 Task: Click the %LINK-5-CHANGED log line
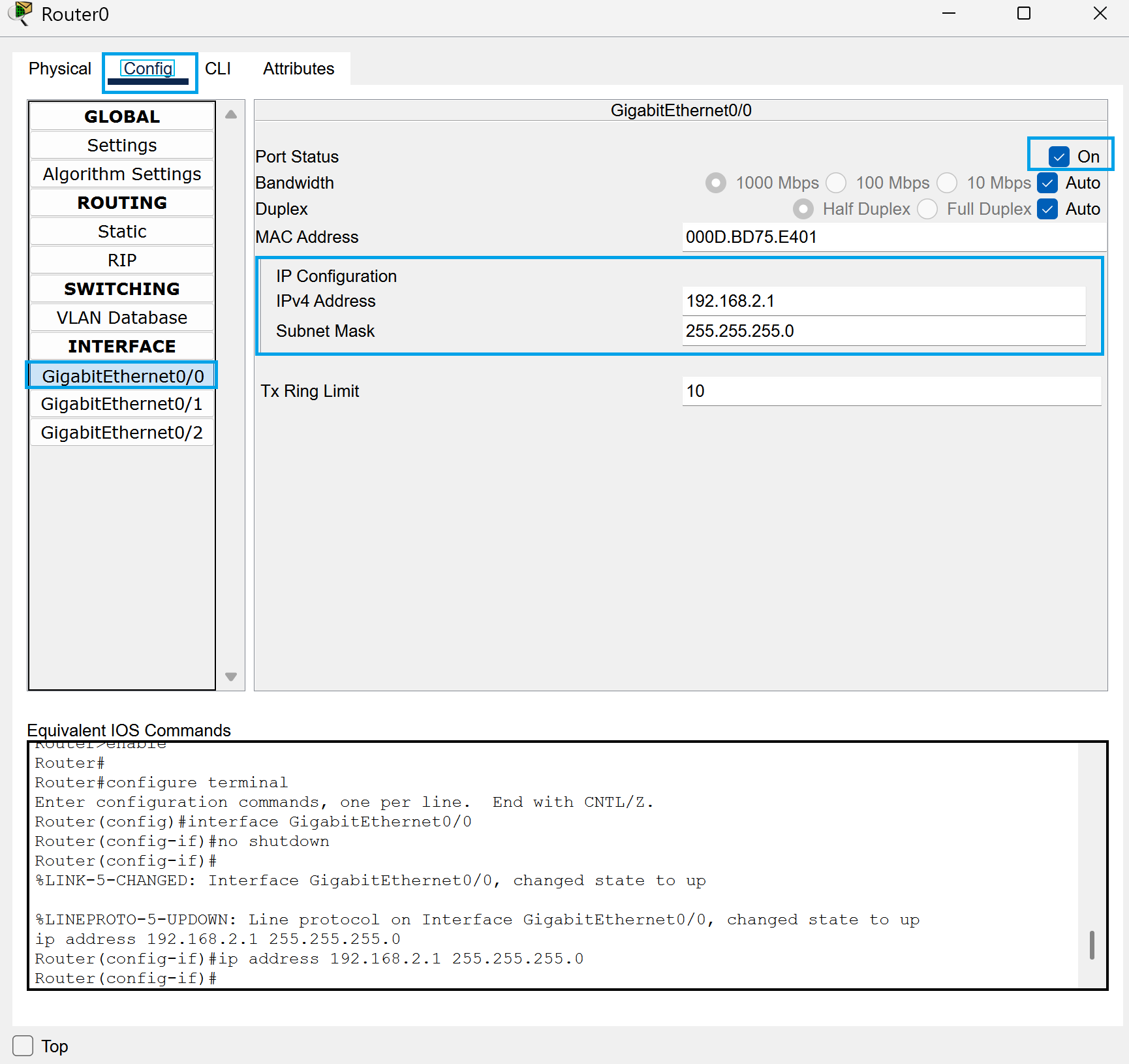[371, 881]
